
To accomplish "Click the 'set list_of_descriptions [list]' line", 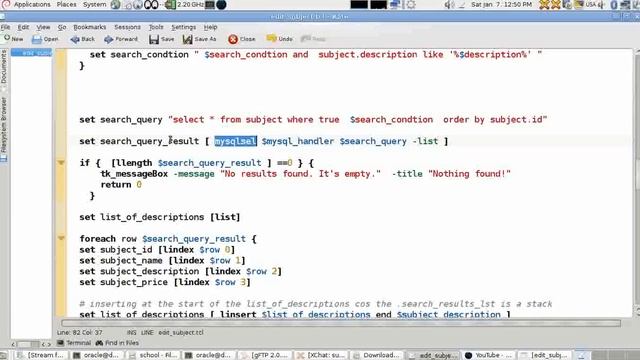I will [x=160, y=217].
